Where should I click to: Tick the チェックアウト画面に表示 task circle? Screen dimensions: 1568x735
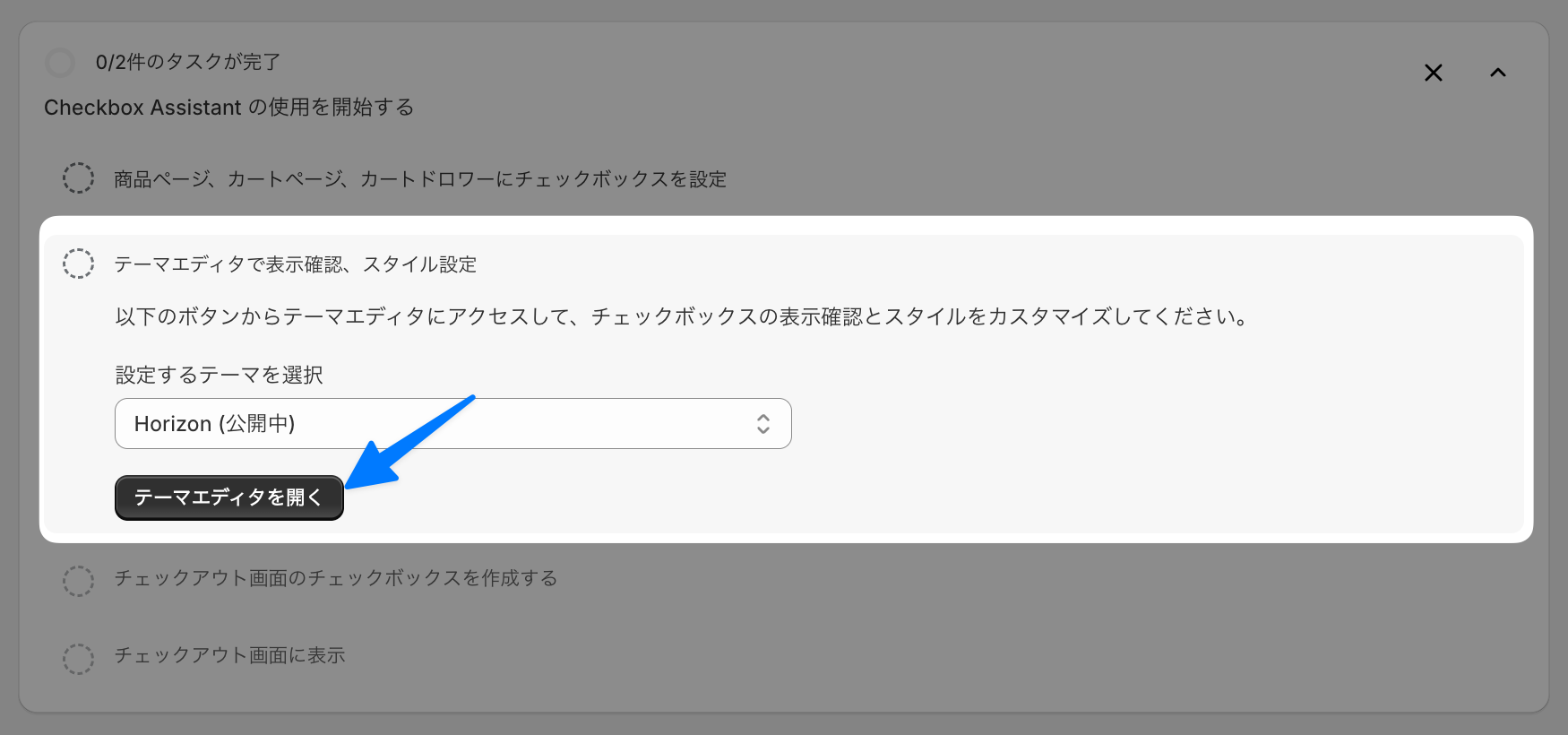click(x=78, y=659)
